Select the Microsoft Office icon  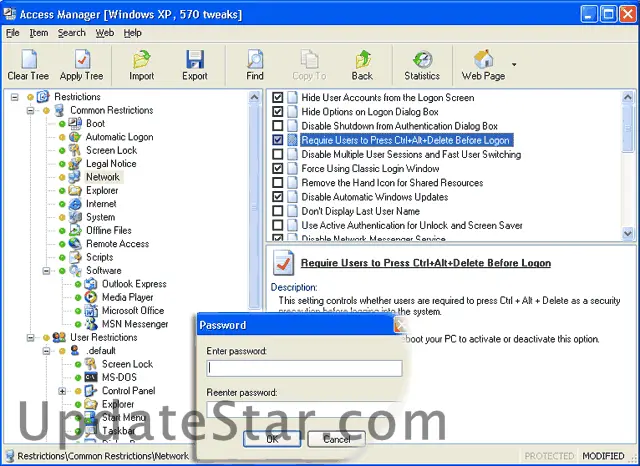tap(91, 311)
